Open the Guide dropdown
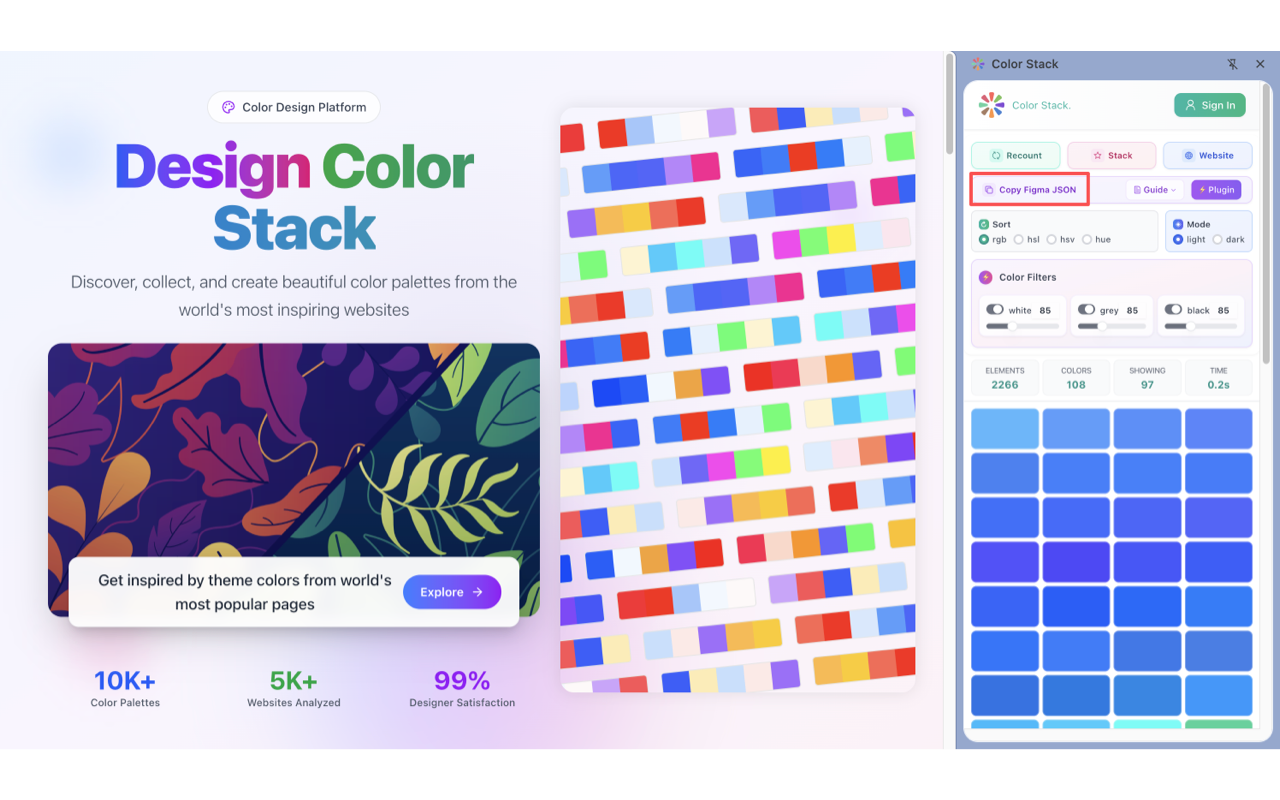This screenshot has height=800, width=1280. (1154, 189)
